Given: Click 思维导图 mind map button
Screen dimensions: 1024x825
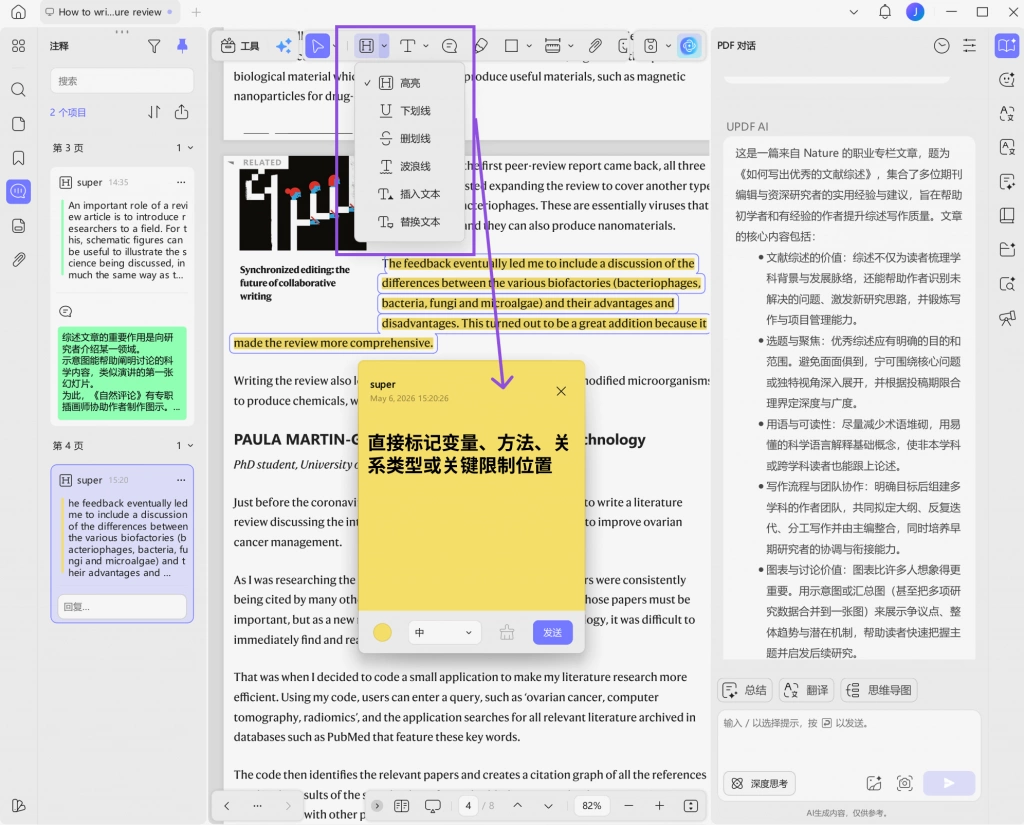Looking at the screenshot, I should pyautogui.click(x=878, y=690).
